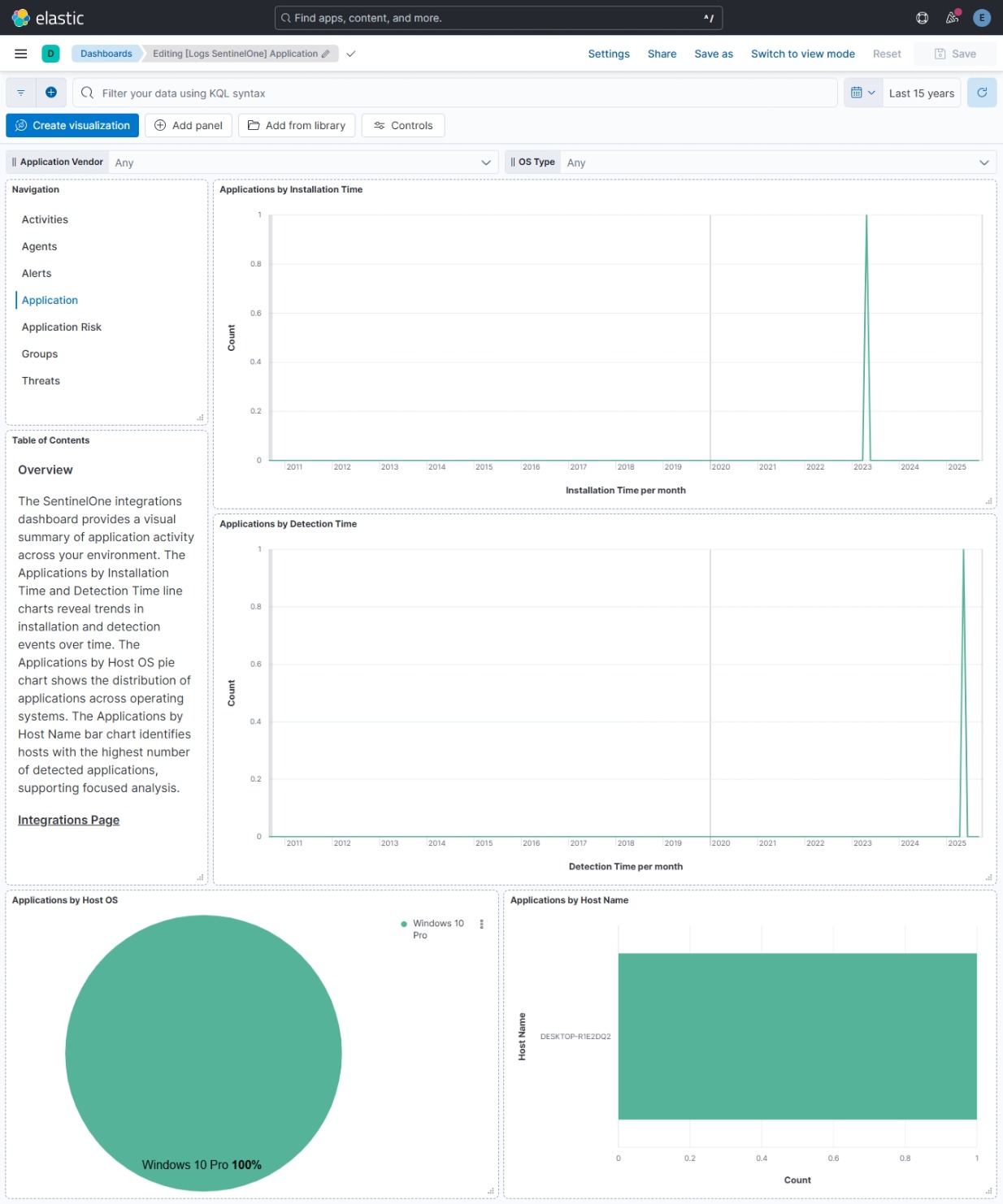This screenshot has width=1003, height=1204.
Task: Open notifications with the bell icon
Action: pyautogui.click(x=952, y=18)
